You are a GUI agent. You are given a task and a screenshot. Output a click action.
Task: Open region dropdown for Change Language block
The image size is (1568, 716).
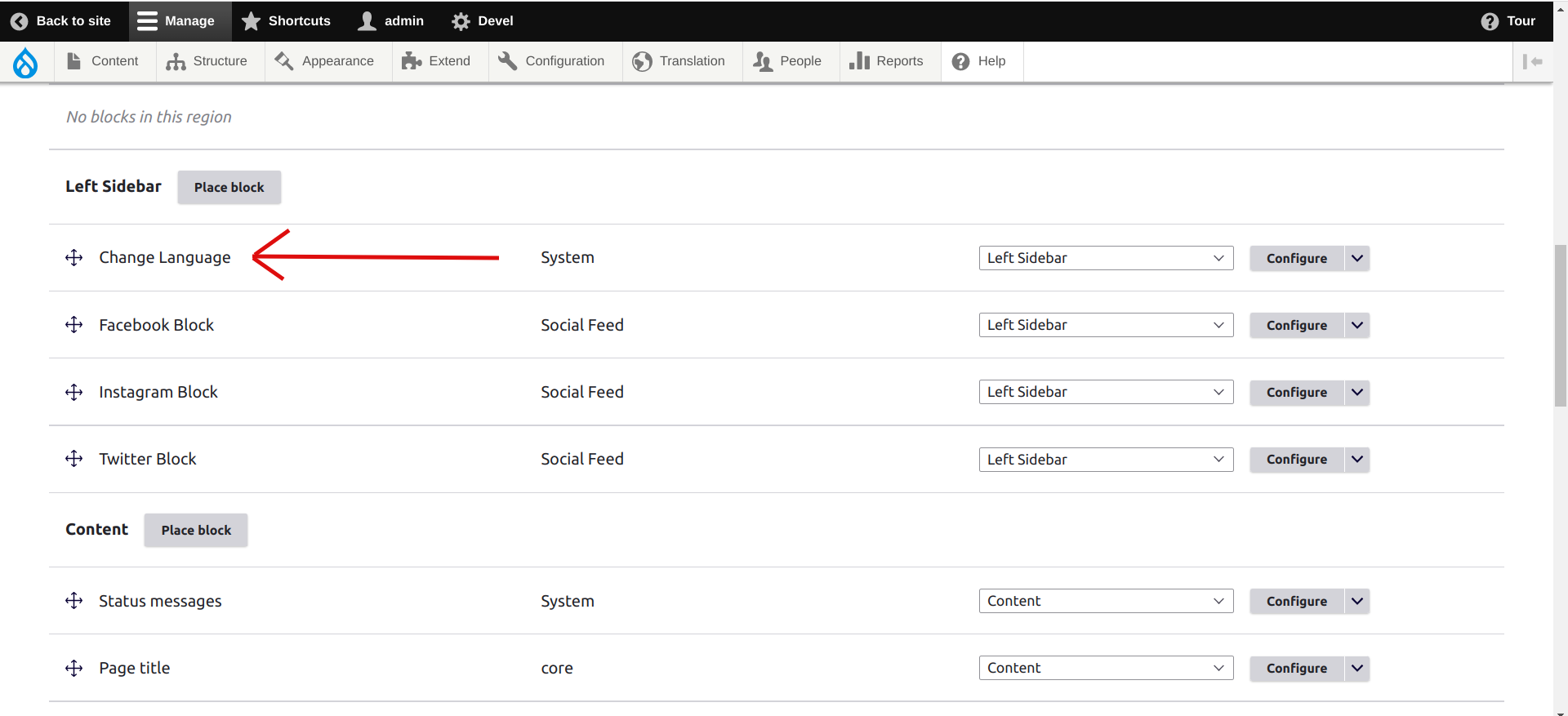click(x=1106, y=258)
